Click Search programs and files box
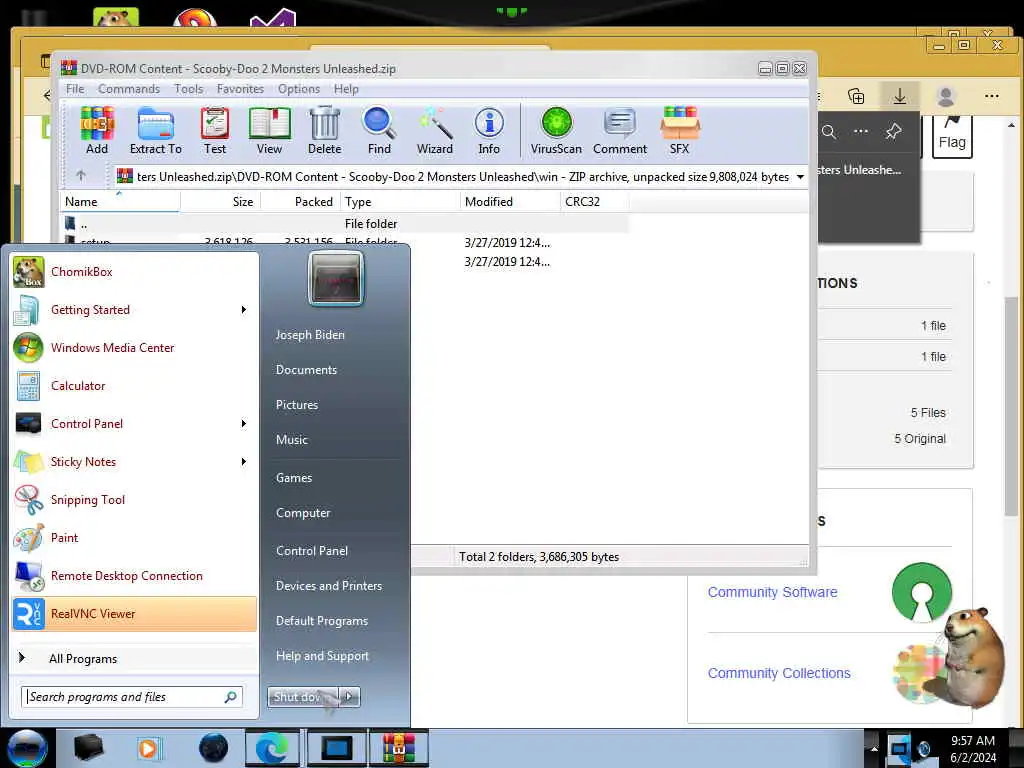The height and width of the screenshot is (768, 1024). [132, 697]
